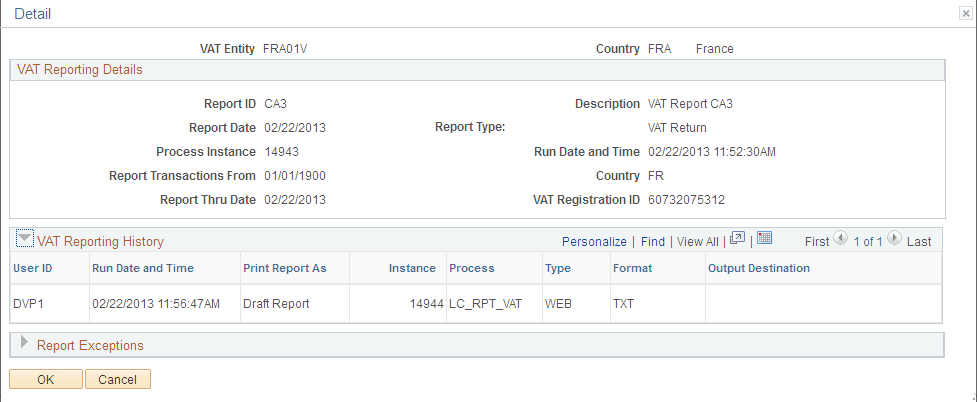
Task: Click Run Date value 02/22/2013 11:52:30AM
Action: (x=712, y=151)
